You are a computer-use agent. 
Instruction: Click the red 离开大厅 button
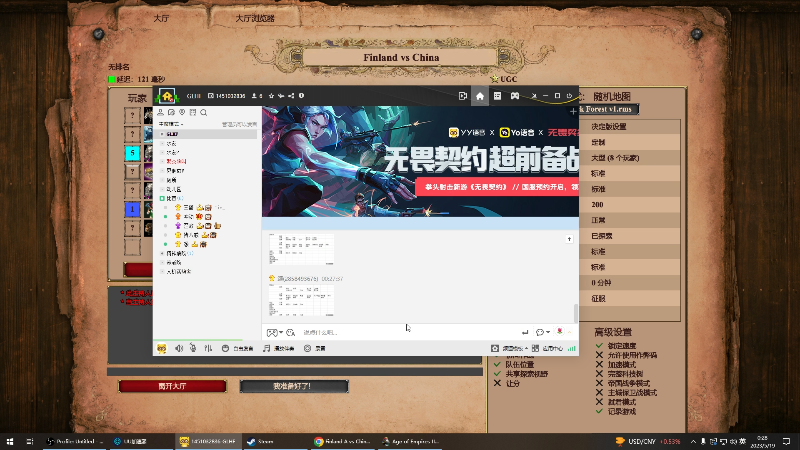172,386
